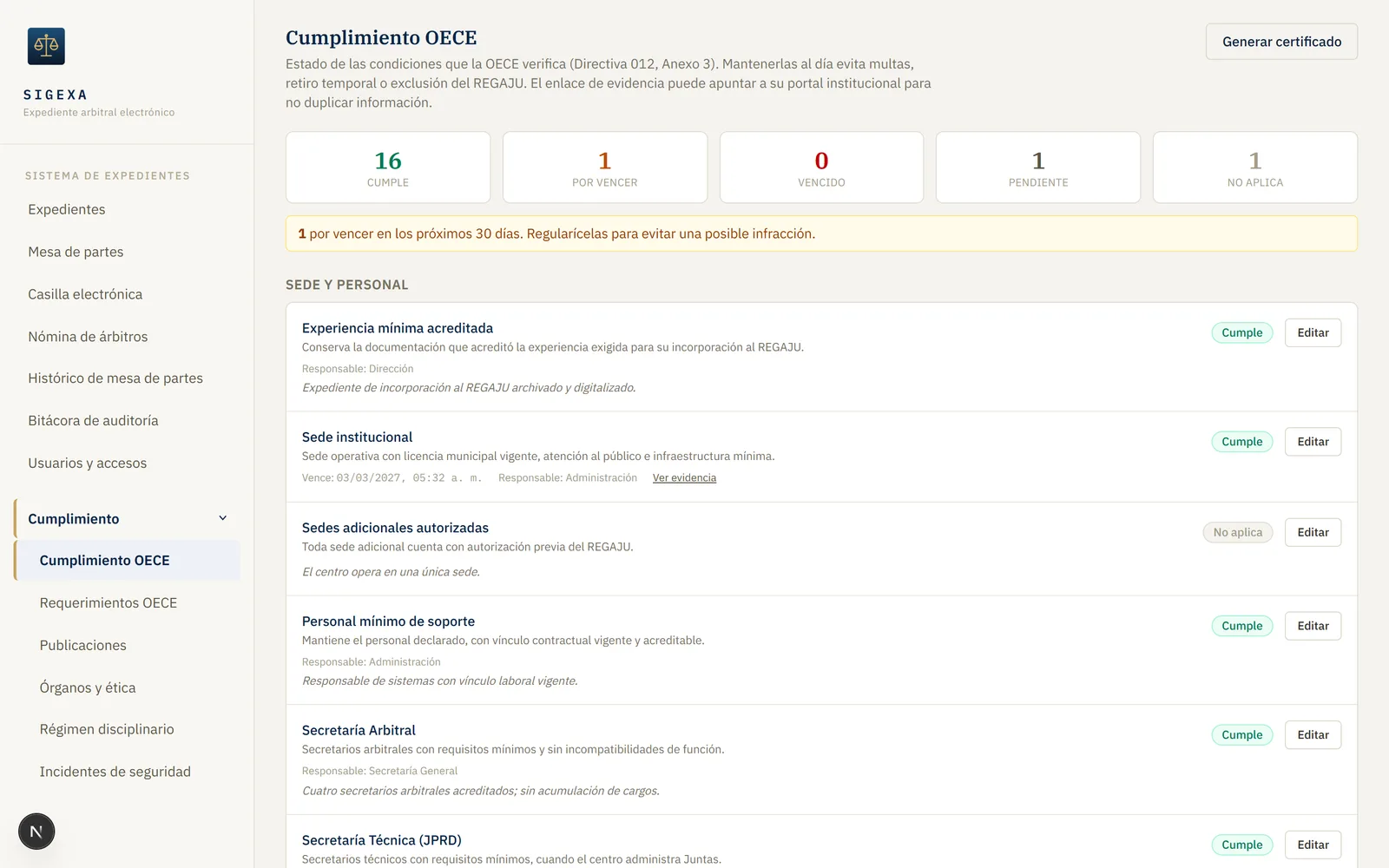Viewport: 1389px width, 868px height.
Task: Select the 0 Vencido summary card
Action: 821,168
